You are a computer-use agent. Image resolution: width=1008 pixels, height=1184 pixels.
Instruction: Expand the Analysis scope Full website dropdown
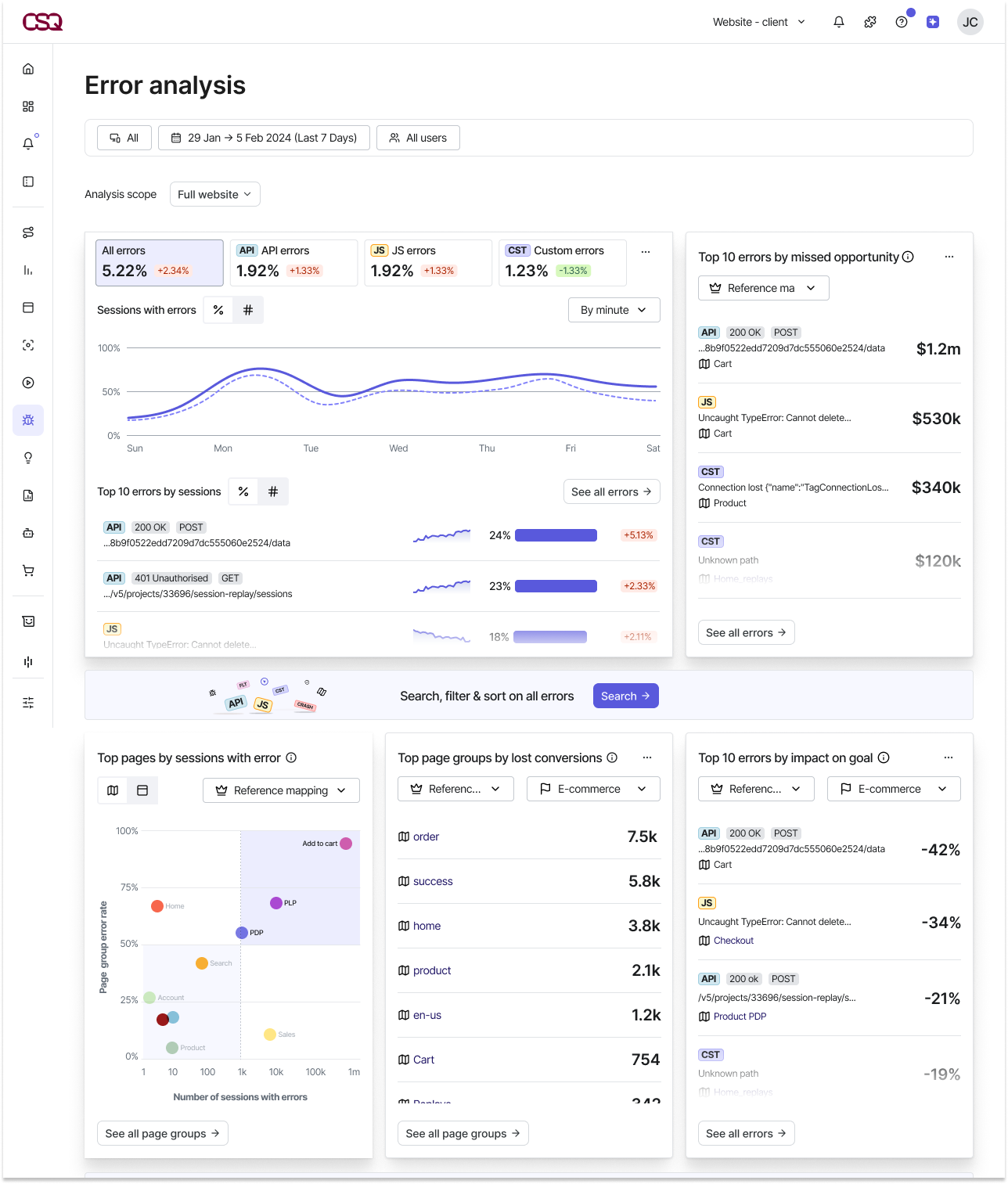[x=214, y=194]
